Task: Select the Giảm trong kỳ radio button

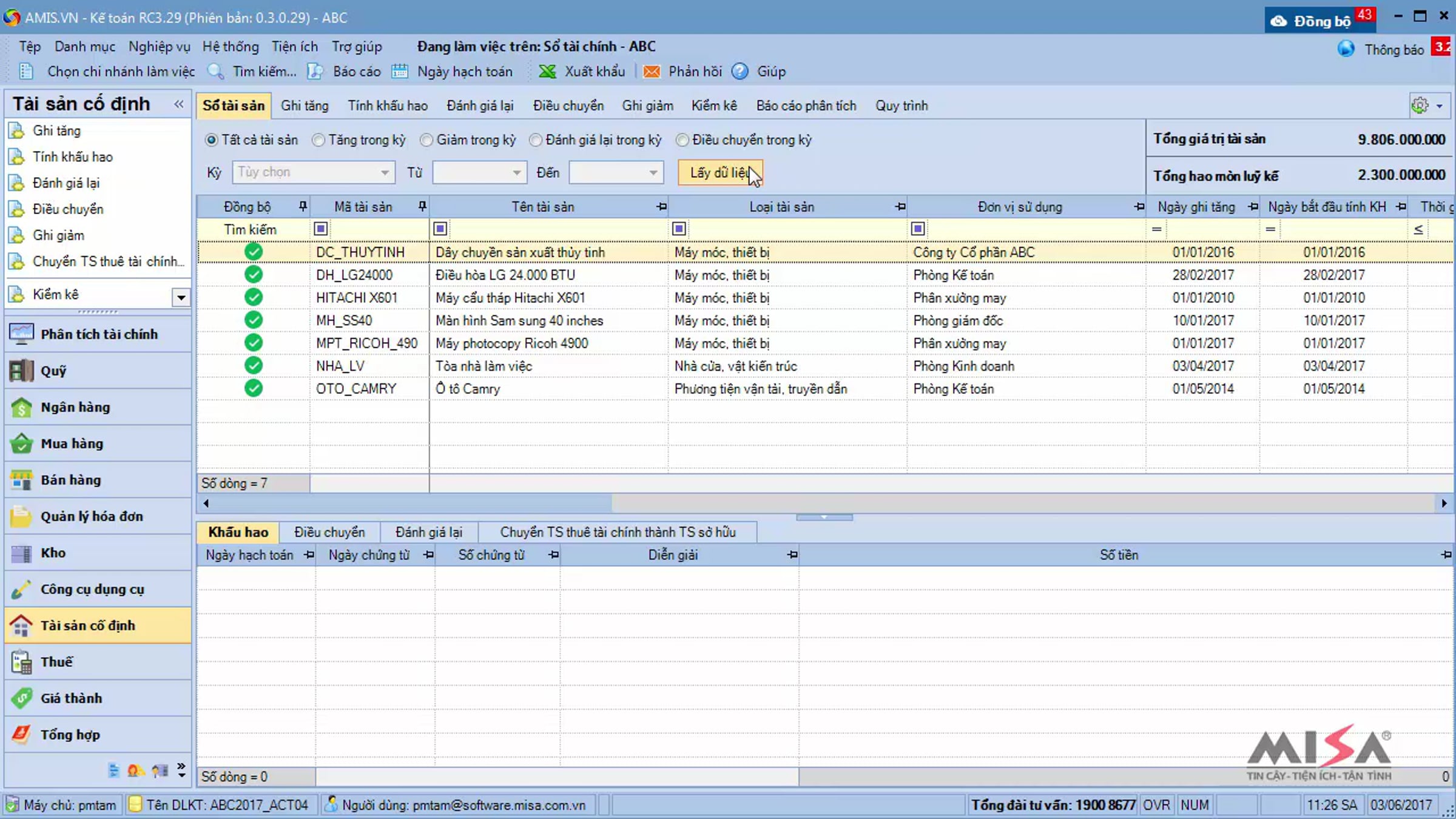Action: pos(426,140)
